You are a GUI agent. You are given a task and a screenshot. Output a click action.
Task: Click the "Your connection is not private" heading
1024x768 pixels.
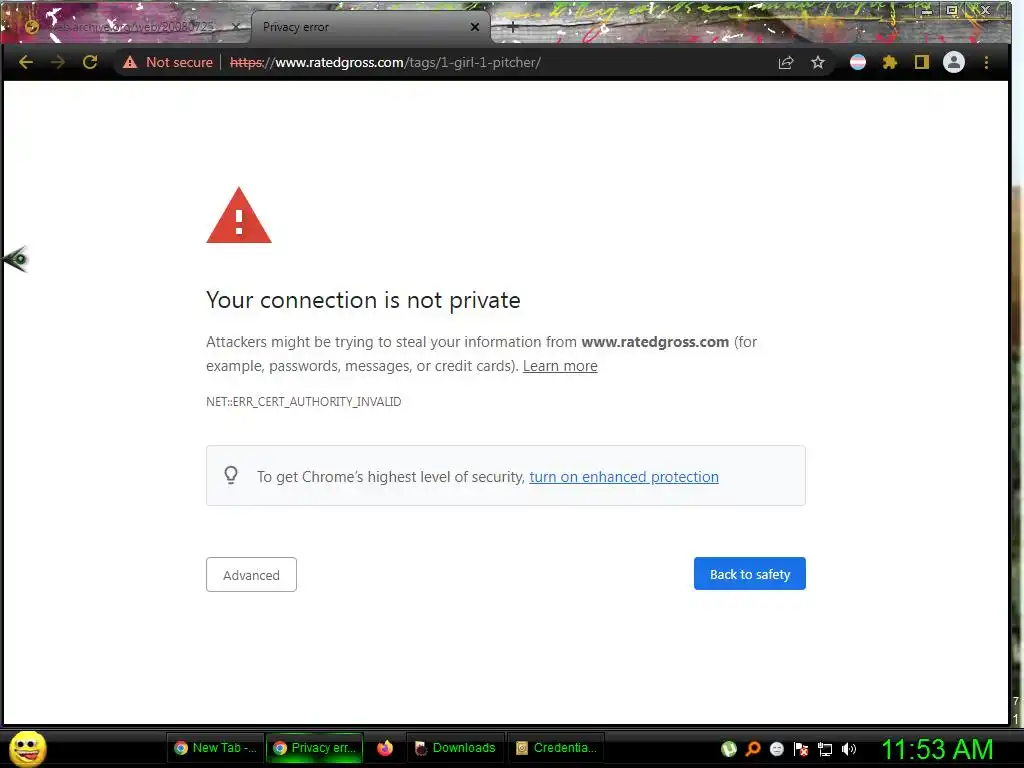363,300
